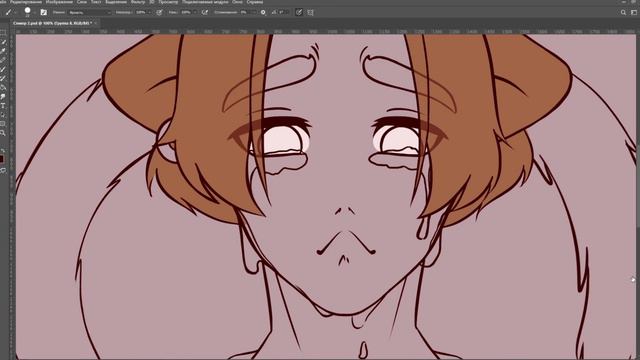Open the Слои menu

[x=82, y=2]
